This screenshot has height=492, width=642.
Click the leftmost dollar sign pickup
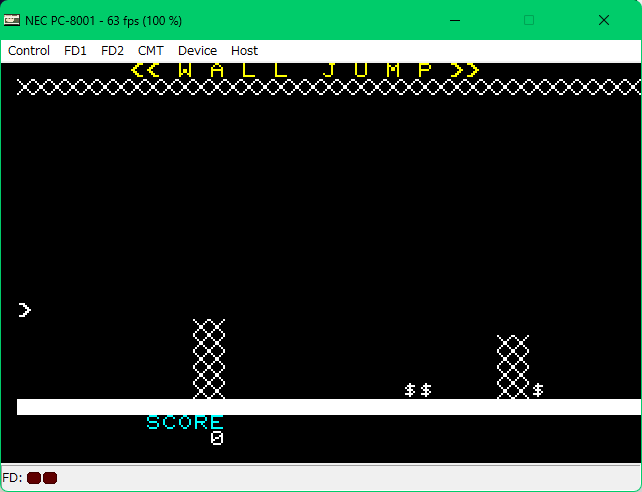[x=410, y=390]
